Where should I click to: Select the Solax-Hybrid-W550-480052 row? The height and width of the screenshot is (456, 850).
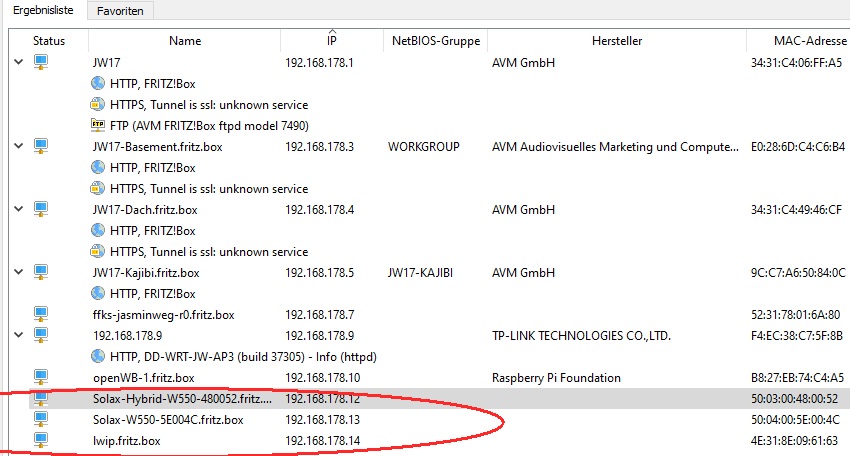click(180, 398)
